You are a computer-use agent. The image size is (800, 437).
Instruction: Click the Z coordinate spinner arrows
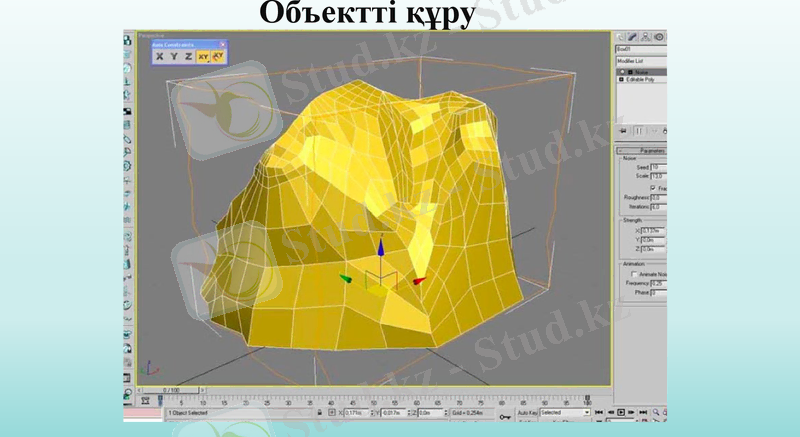pyautogui.click(x=445, y=413)
